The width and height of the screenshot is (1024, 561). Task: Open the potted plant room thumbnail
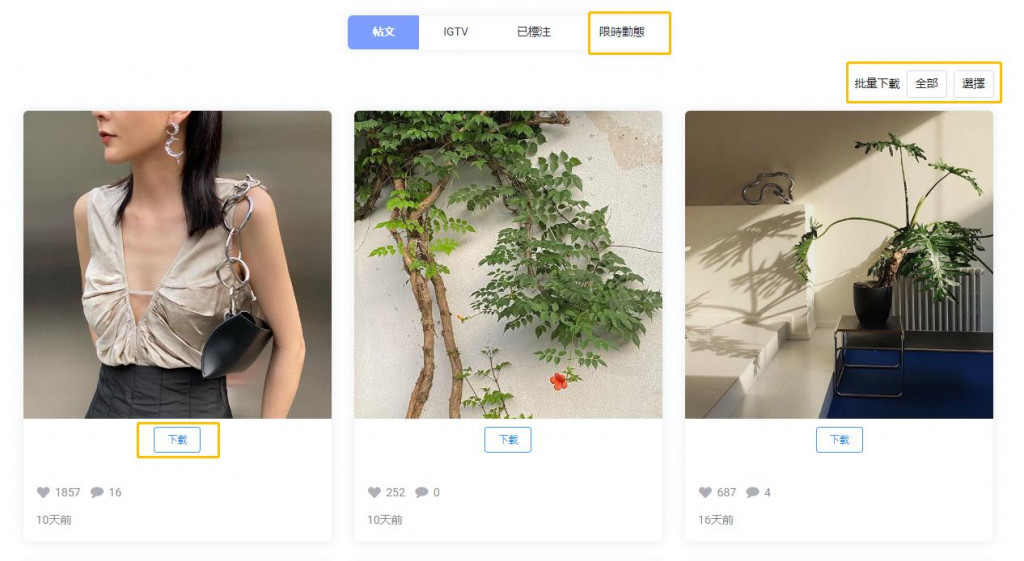point(839,264)
